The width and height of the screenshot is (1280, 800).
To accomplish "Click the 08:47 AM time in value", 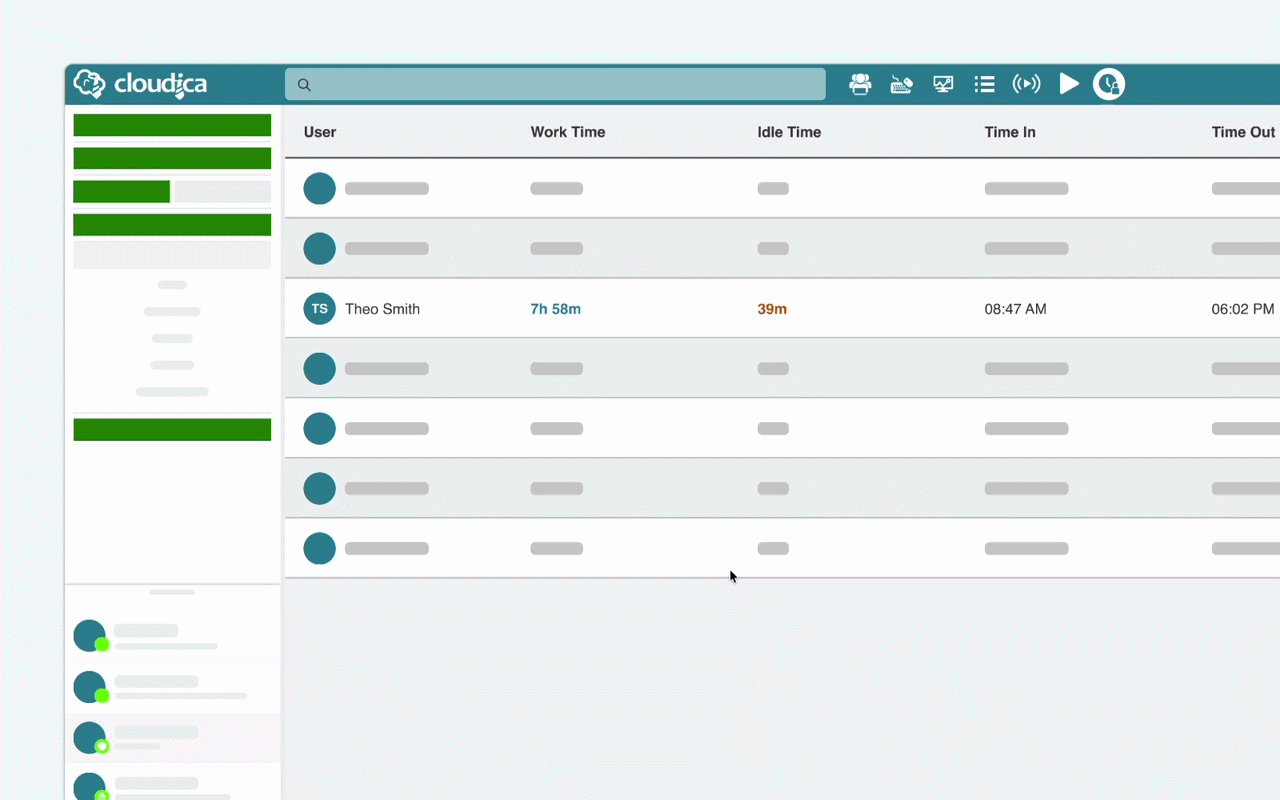I will [x=1015, y=309].
